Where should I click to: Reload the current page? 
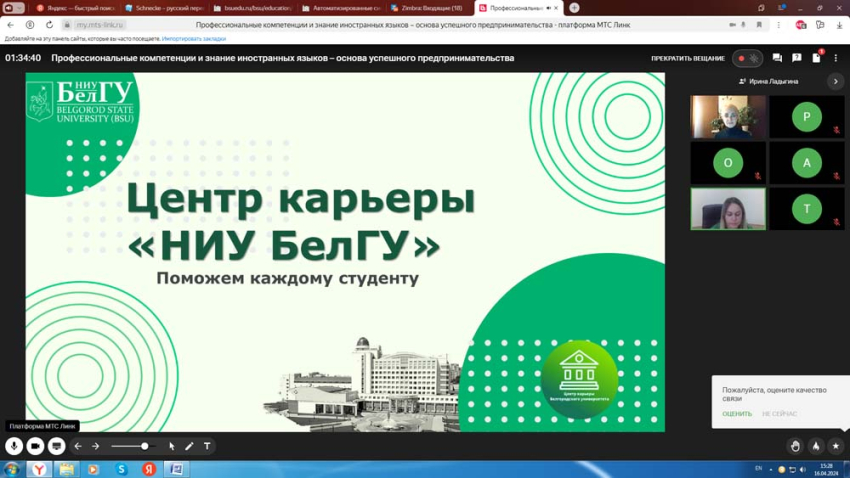point(49,25)
